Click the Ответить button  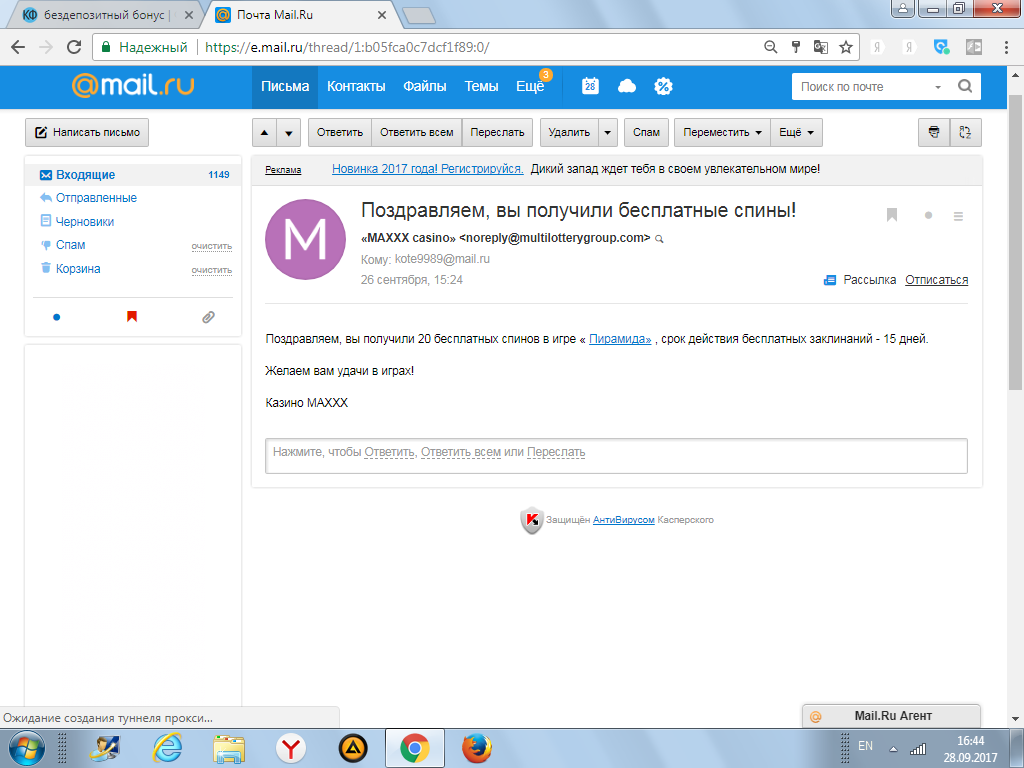coord(340,132)
